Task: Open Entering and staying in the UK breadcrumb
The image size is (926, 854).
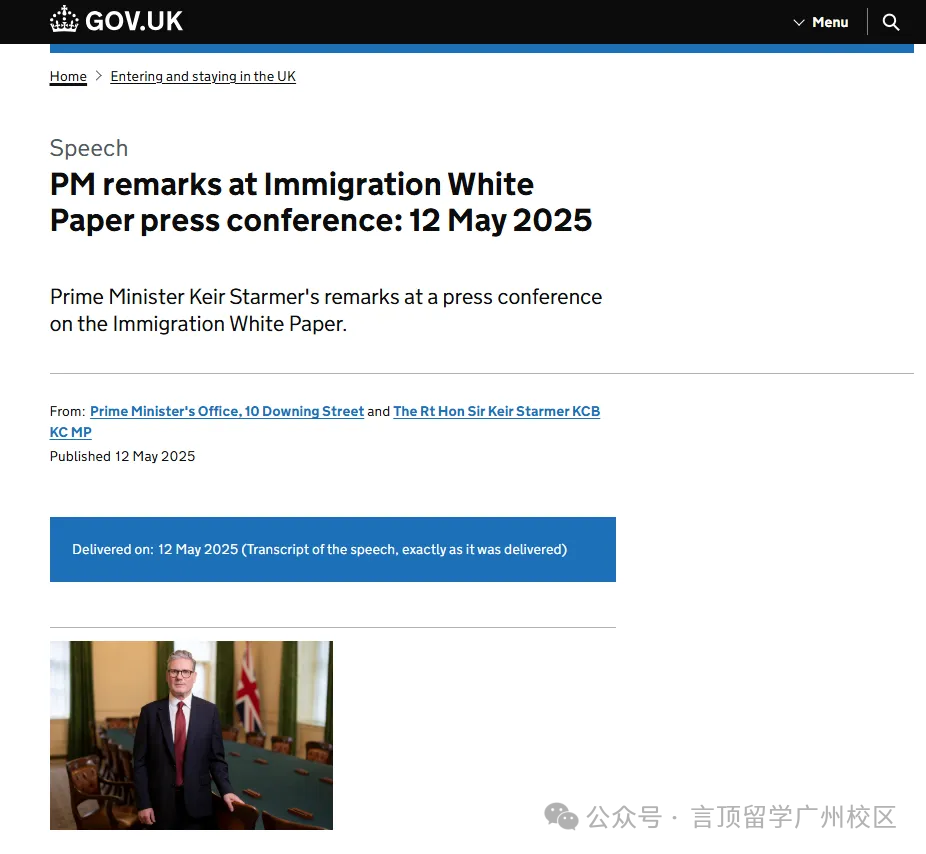Action: click(203, 76)
